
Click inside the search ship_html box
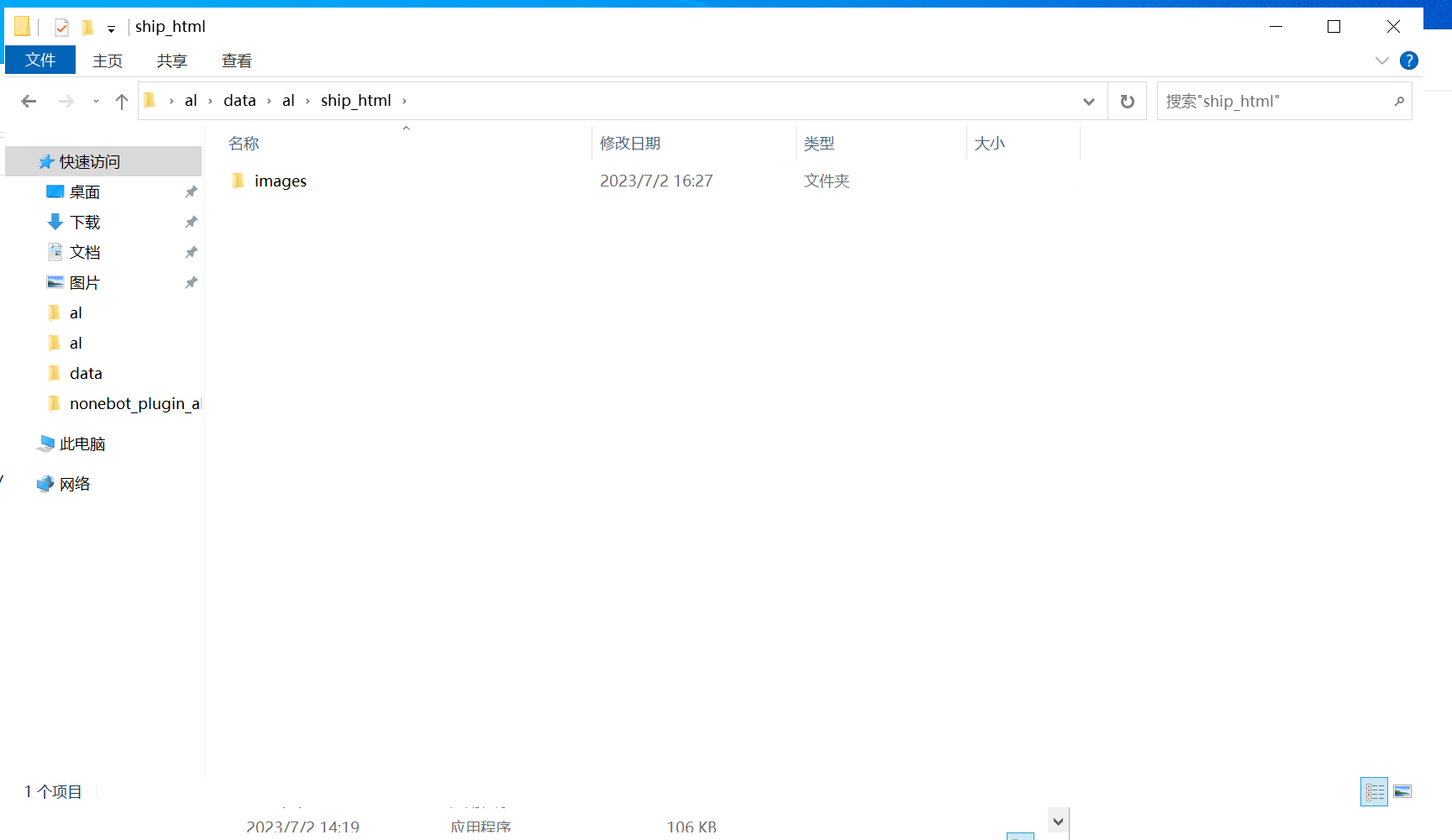point(1260,101)
